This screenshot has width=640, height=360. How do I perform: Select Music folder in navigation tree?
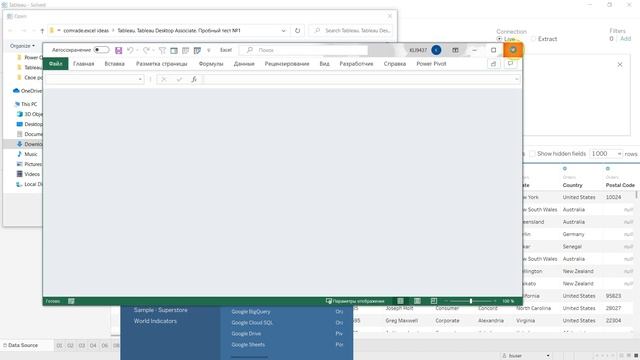(27, 154)
